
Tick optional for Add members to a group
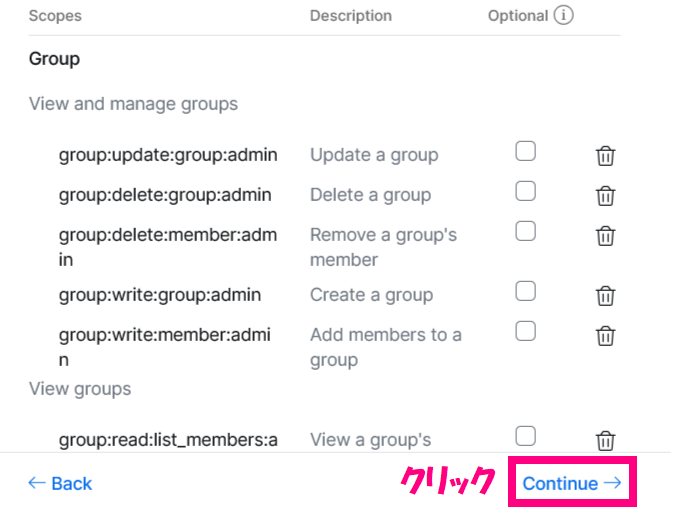pos(525,331)
